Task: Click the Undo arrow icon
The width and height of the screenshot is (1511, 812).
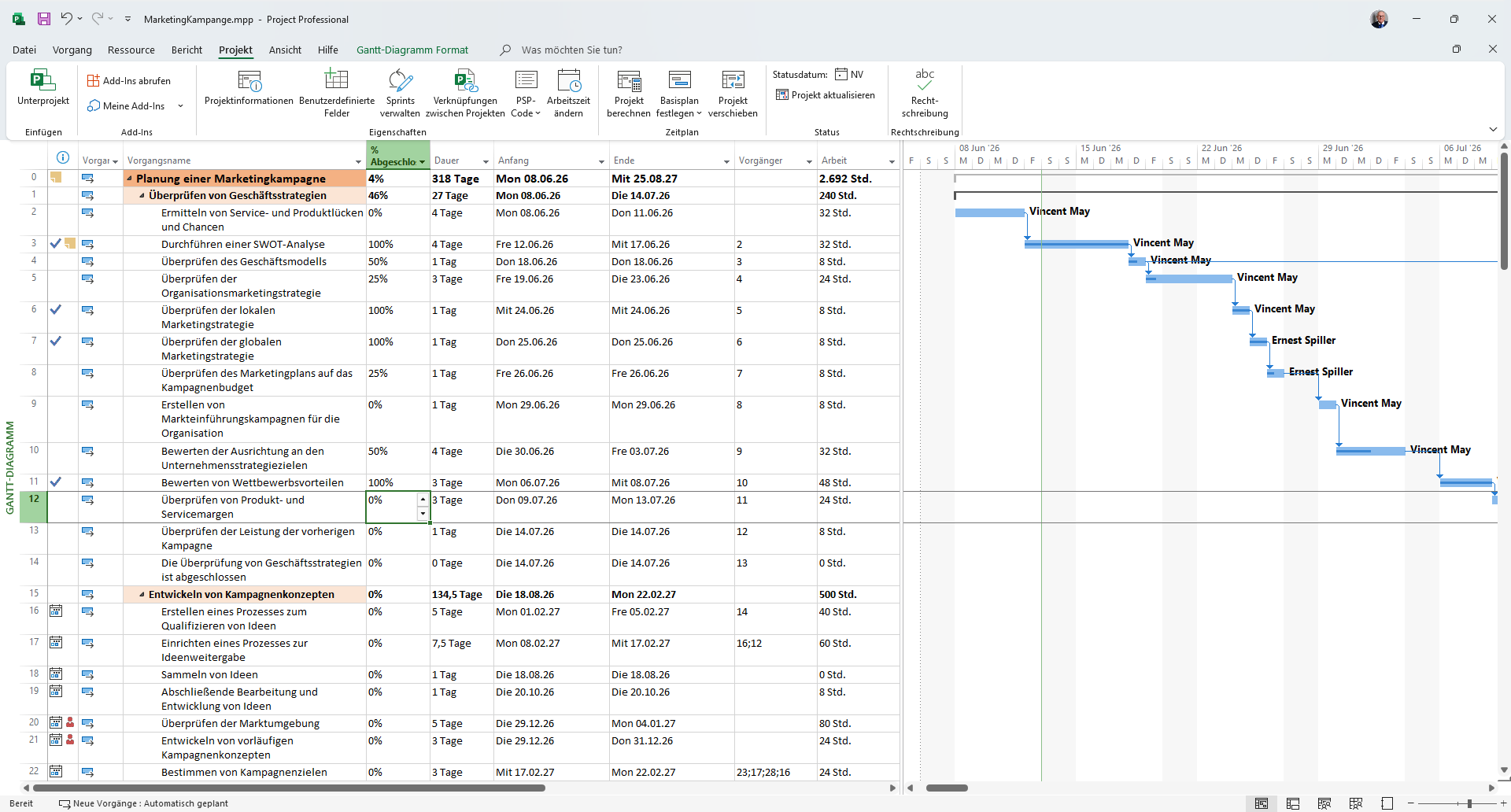Action: 67,19
